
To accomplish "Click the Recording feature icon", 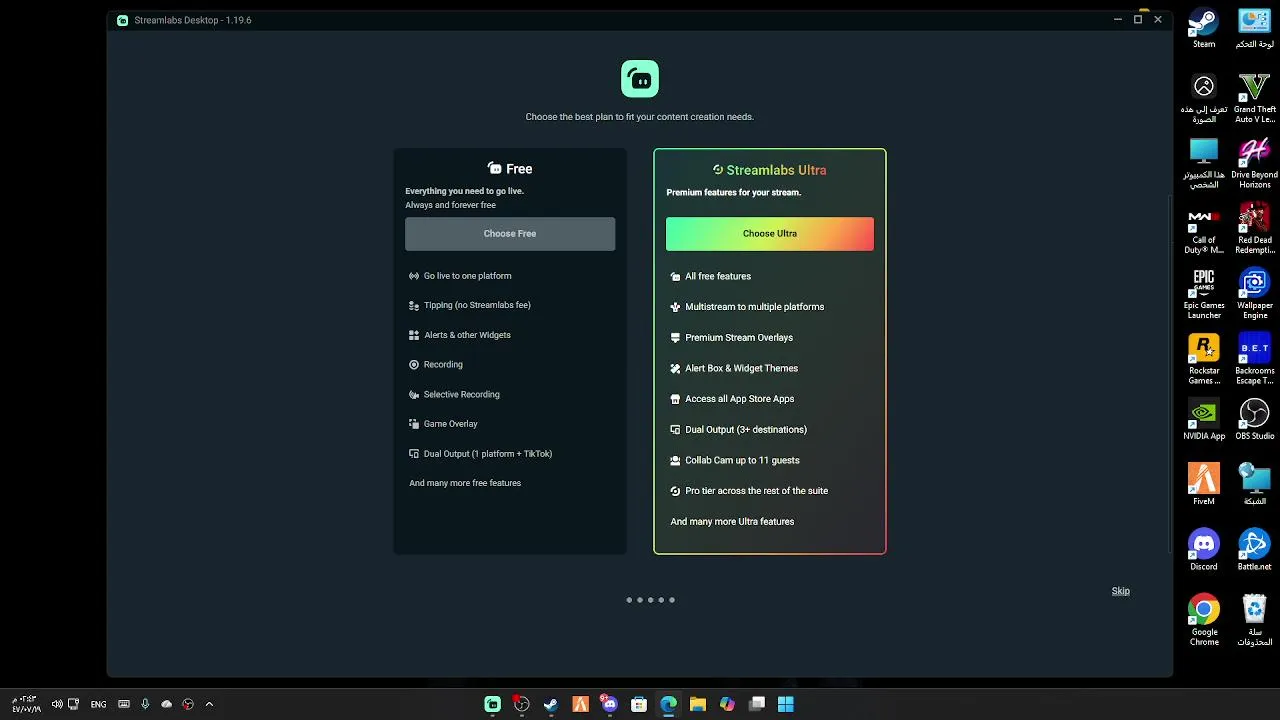I will click(414, 365).
